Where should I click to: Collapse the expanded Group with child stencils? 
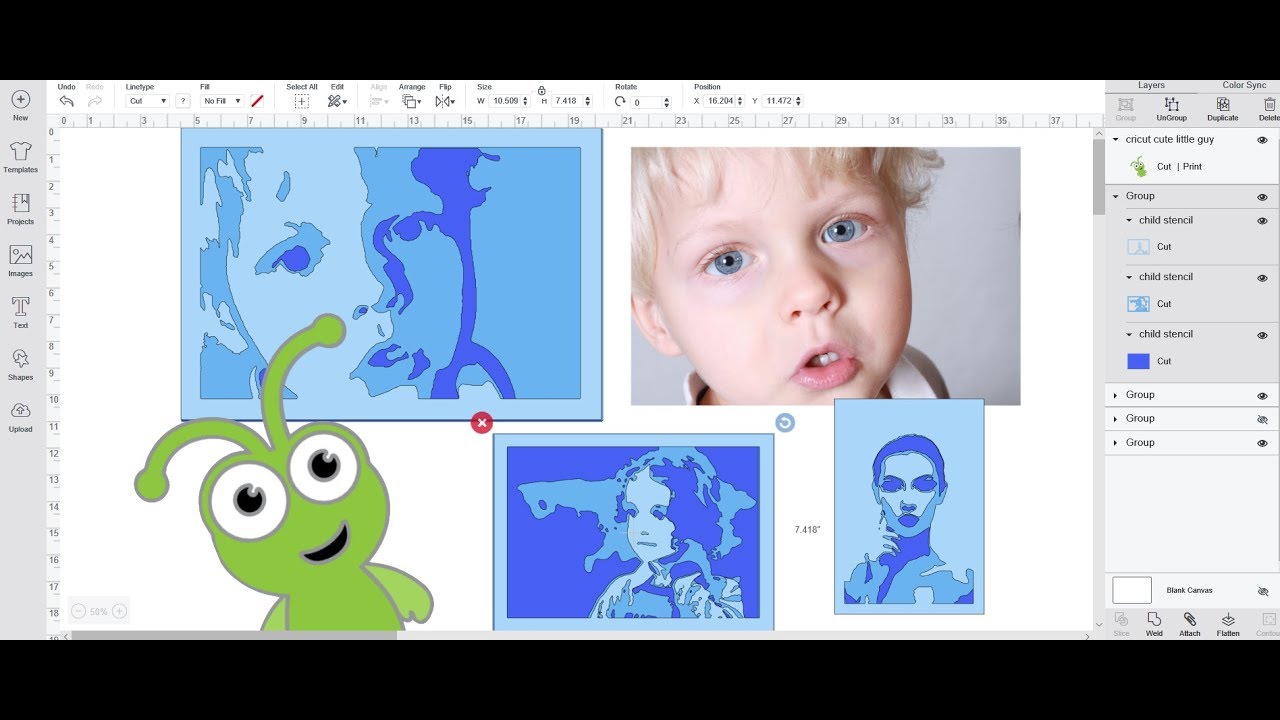1116,197
